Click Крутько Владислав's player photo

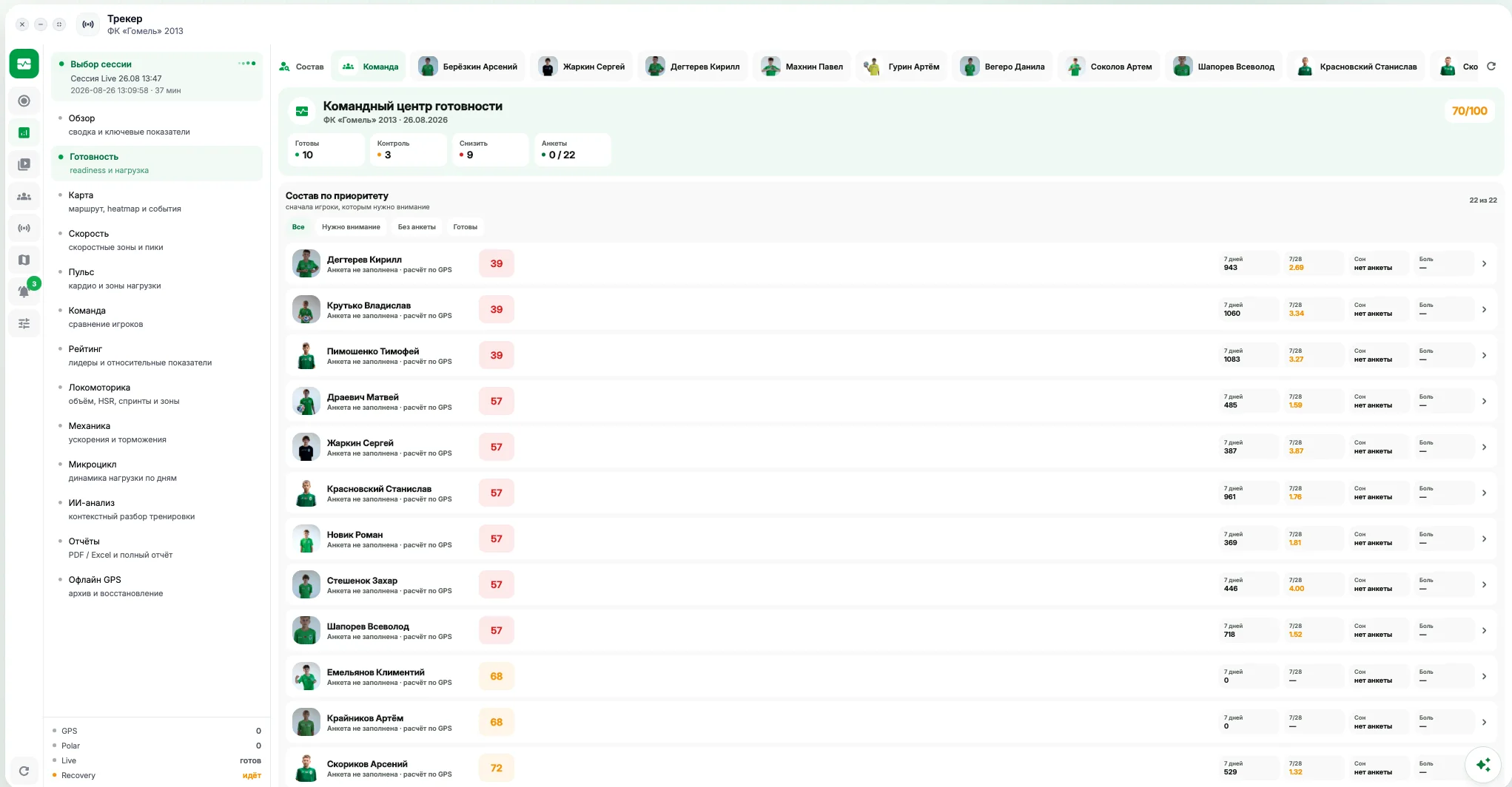pos(306,309)
